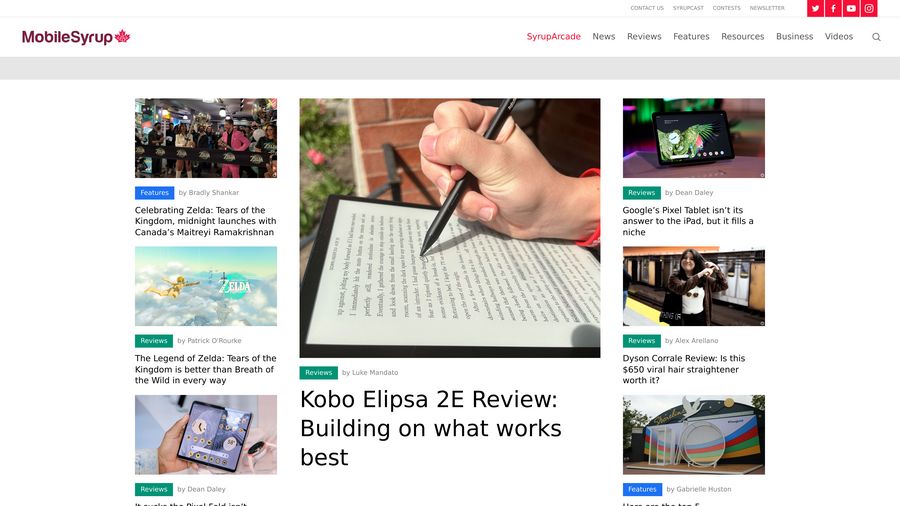Open the SyrupArcade menu item
The image size is (900, 506).
tap(553, 36)
